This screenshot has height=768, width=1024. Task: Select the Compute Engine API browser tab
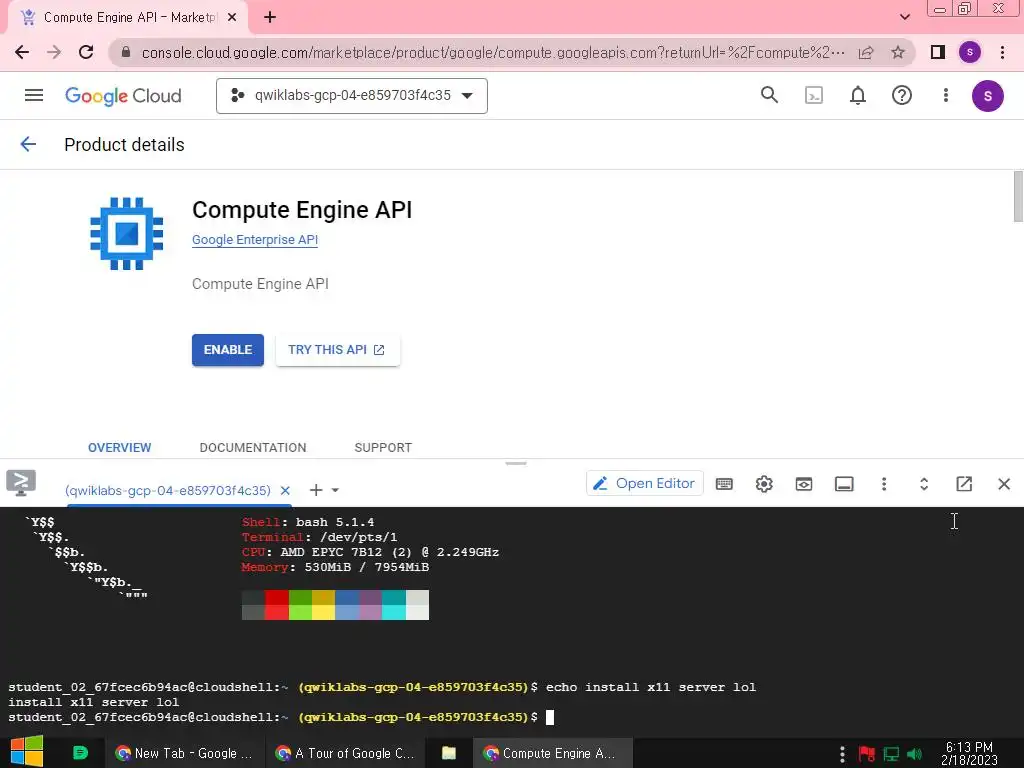128,18
